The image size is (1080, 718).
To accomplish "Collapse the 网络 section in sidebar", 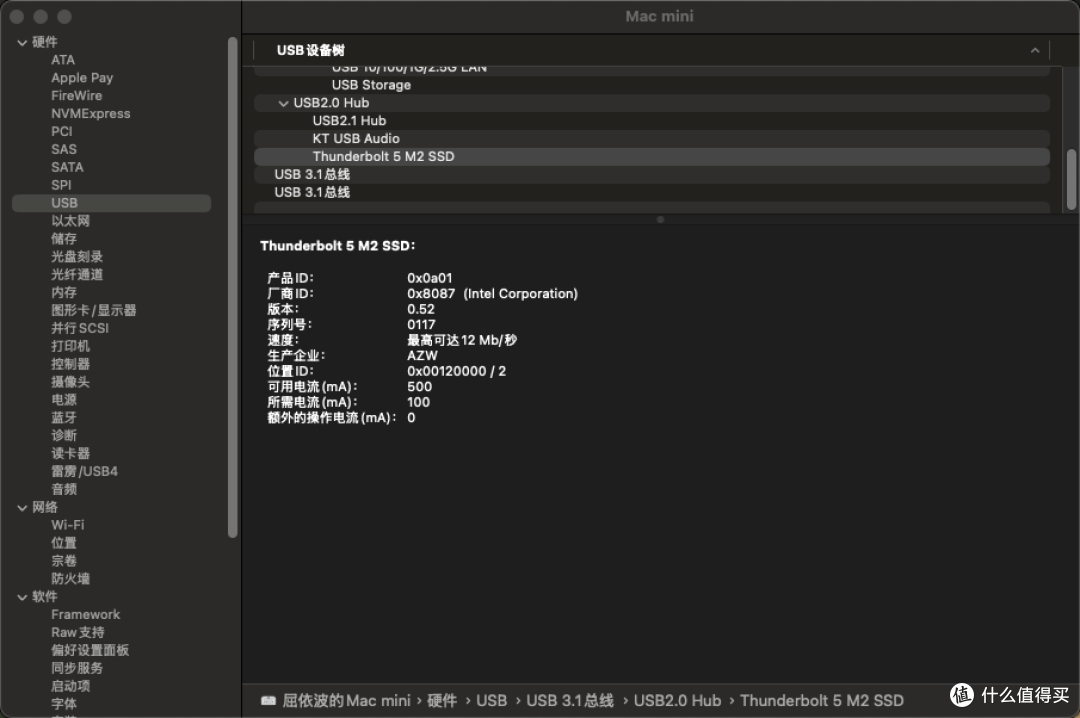I will click(22, 508).
